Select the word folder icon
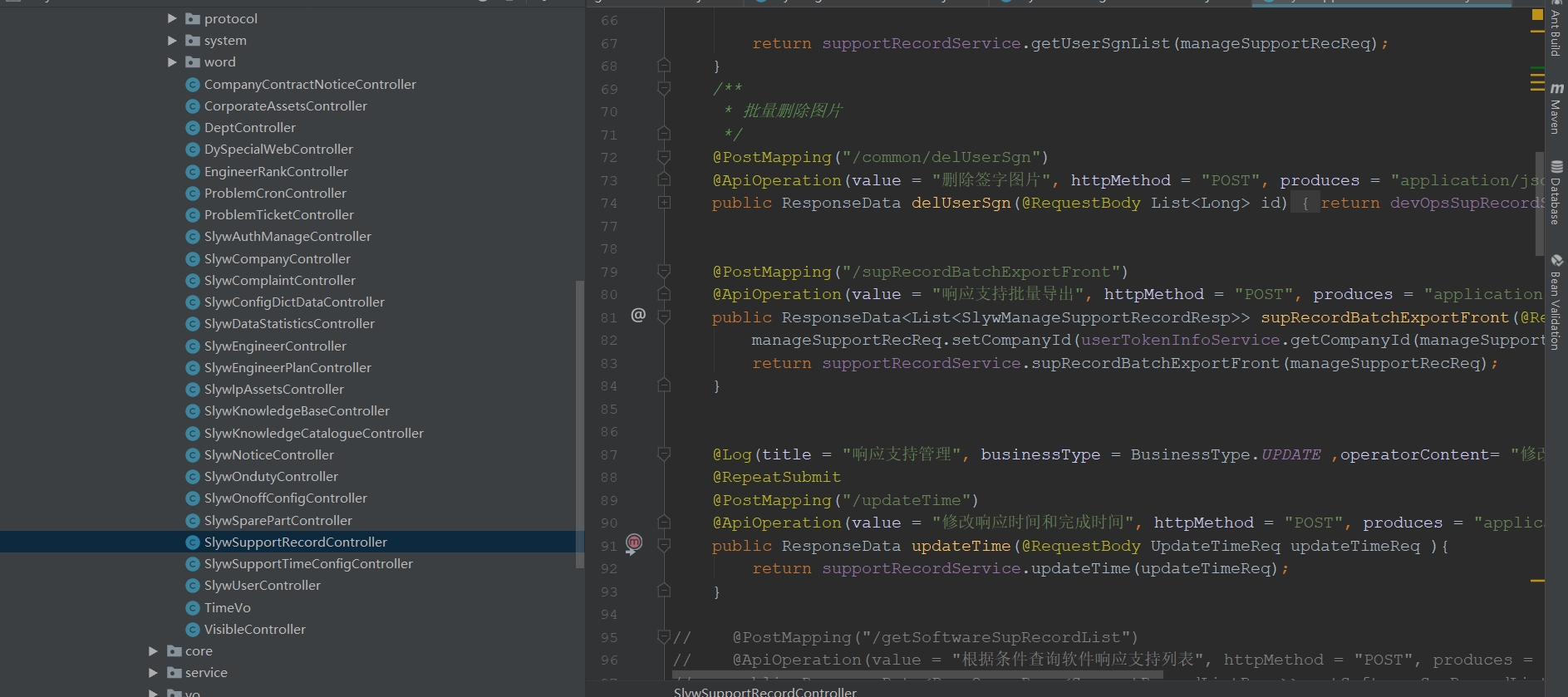Screen dimensions: 1568x697 pos(193,61)
